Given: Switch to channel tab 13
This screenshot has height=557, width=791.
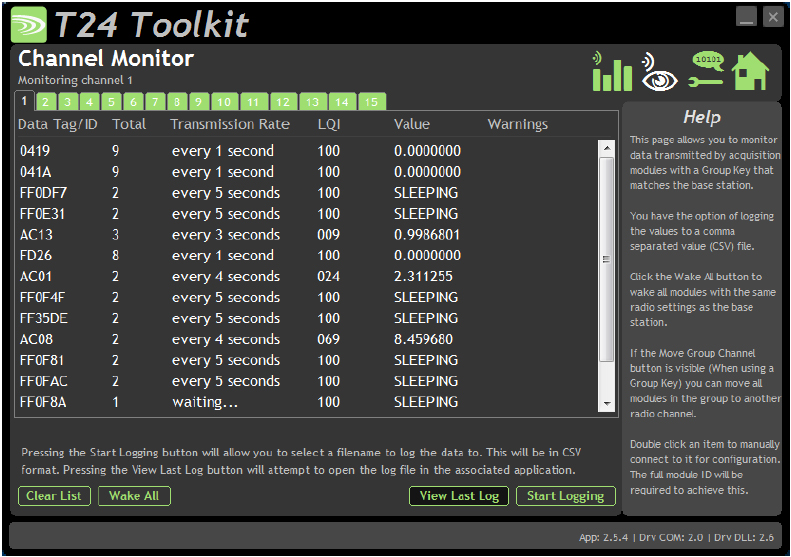Looking at the screenshot, I should [312, 102].
